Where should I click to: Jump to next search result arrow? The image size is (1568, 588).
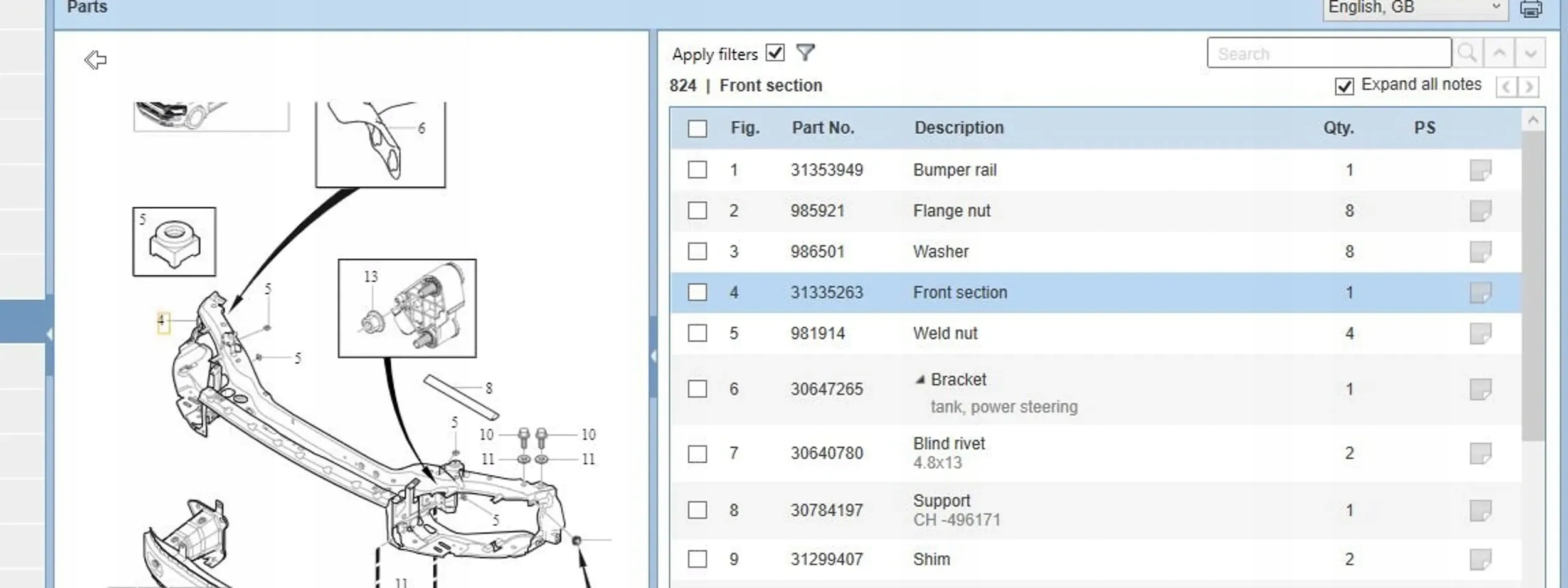[1530, 53]
